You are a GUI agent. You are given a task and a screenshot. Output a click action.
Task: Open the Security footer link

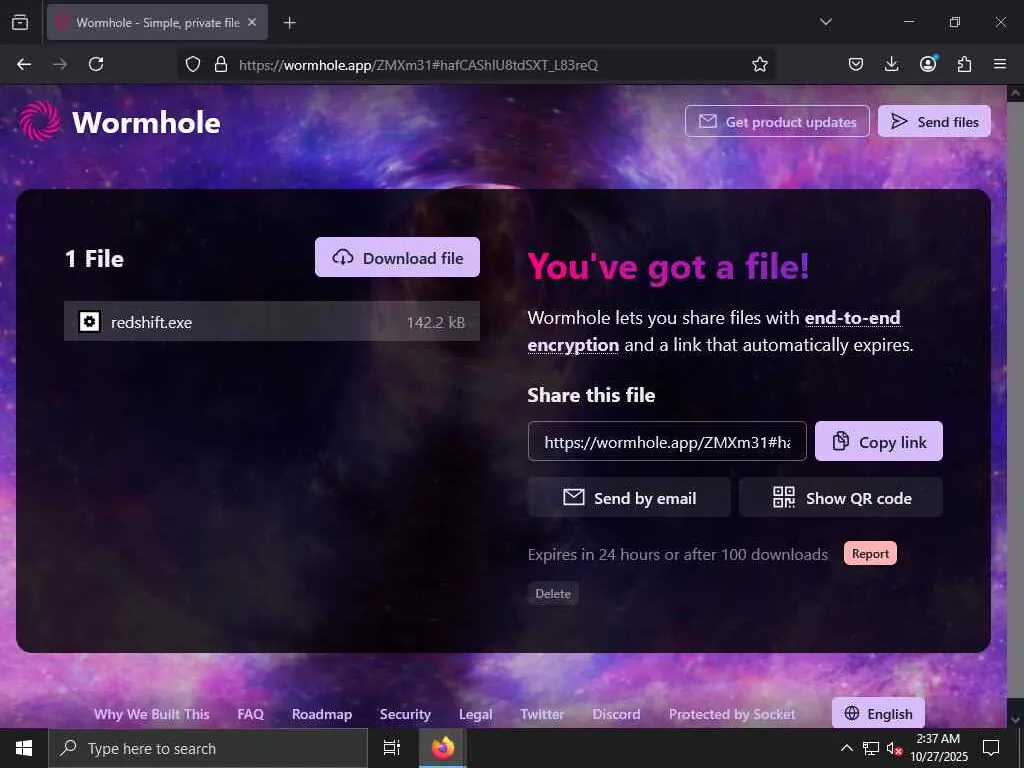[x=405, y=714]
